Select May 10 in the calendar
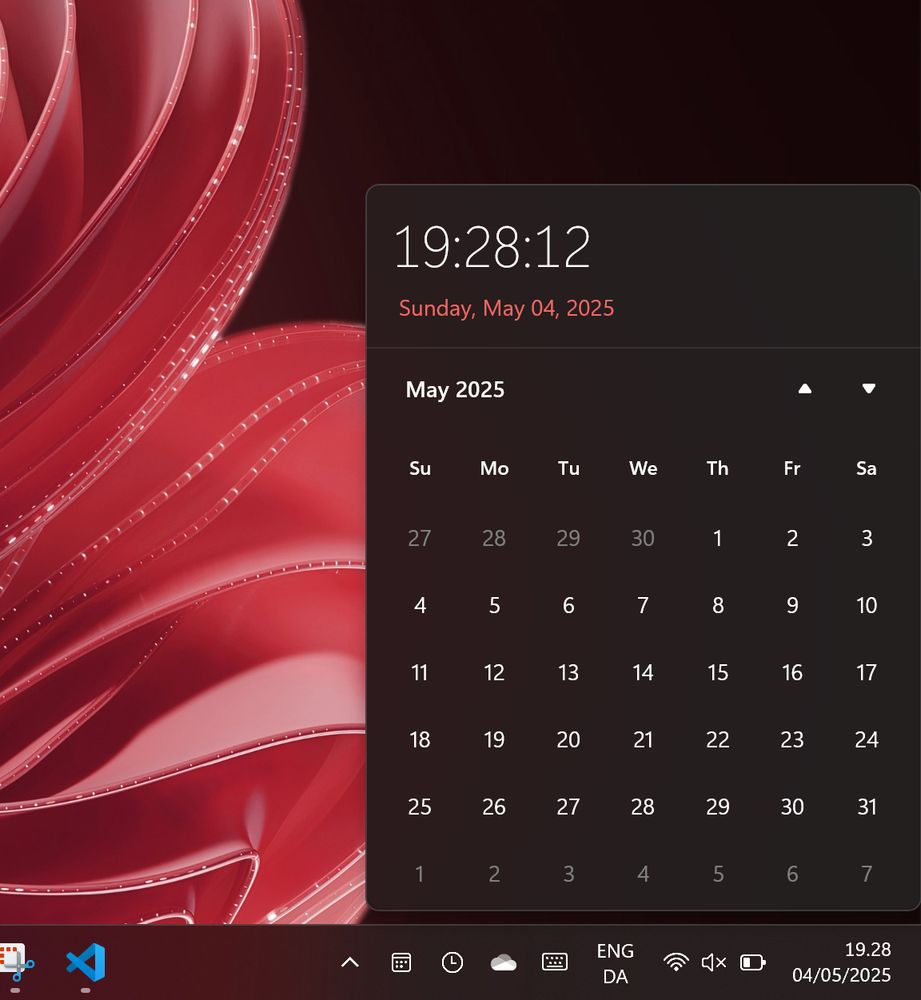 867,605
